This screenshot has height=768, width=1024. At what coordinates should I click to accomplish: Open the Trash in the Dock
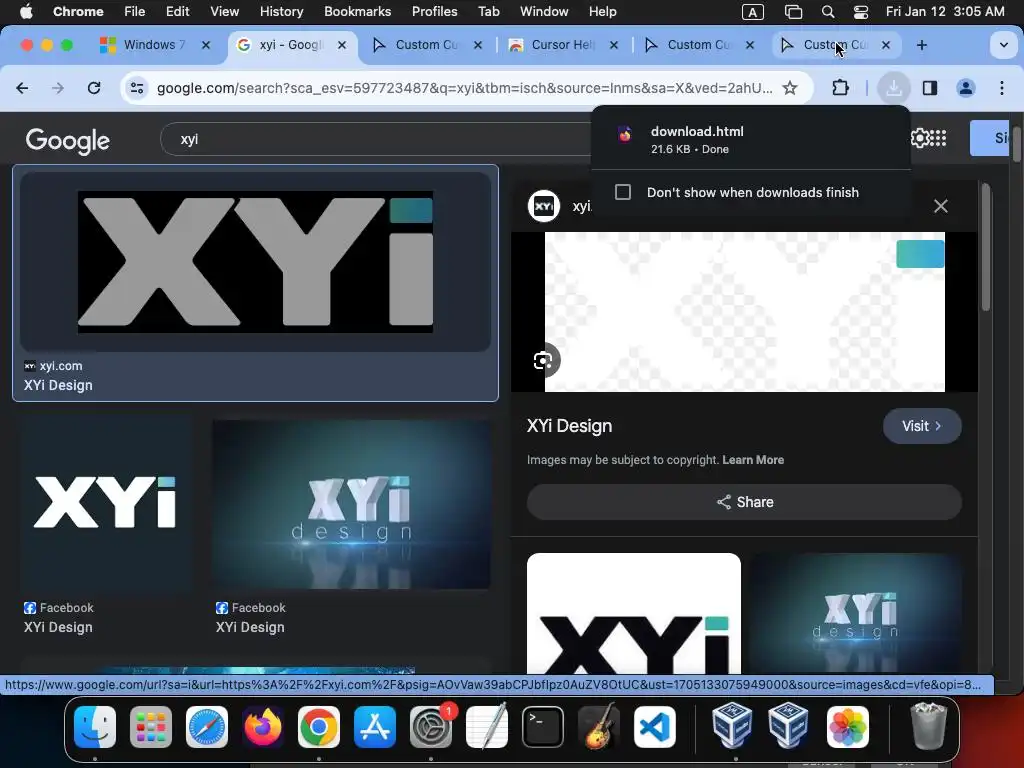[928, 727]
